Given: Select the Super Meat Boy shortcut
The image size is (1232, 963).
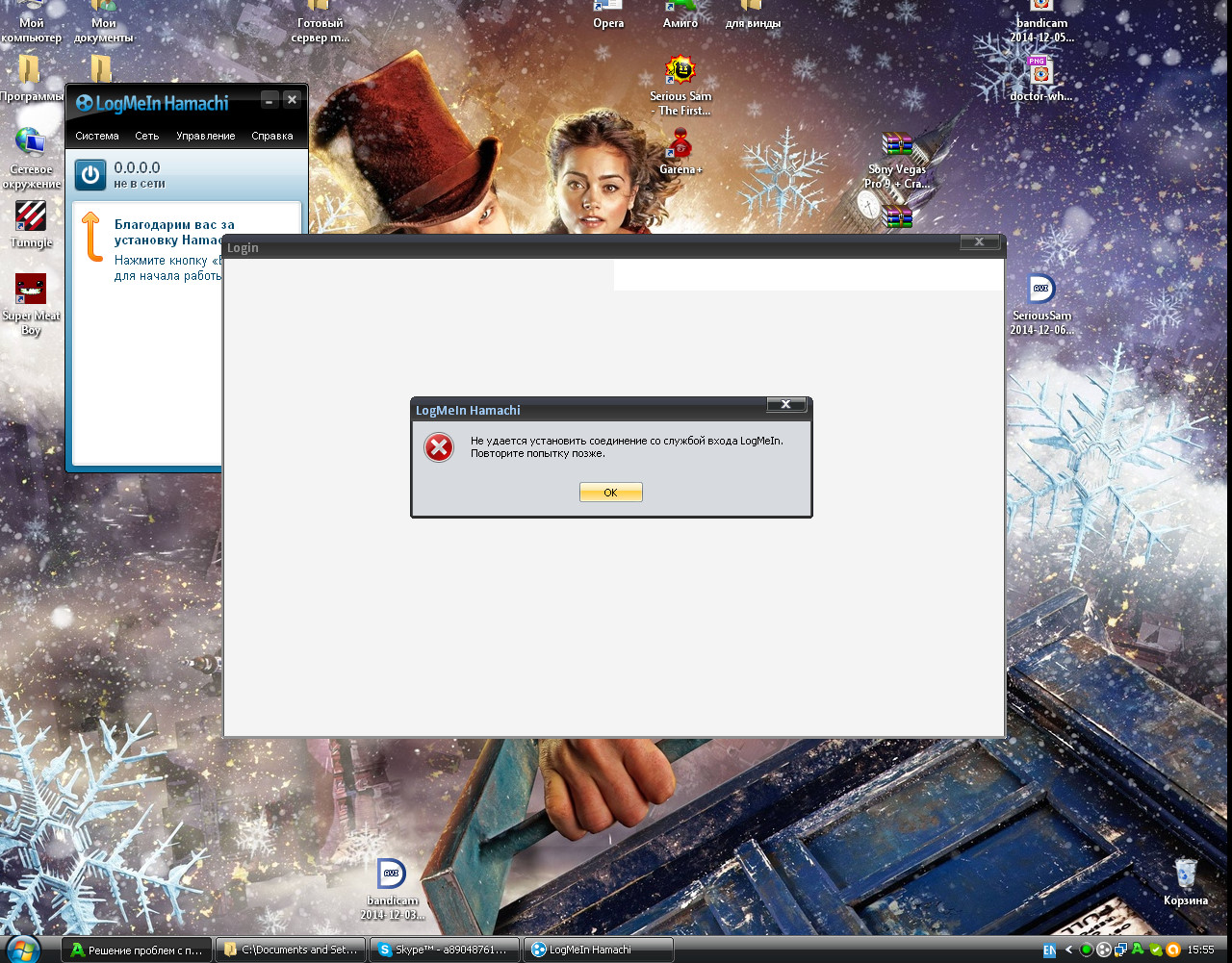Looking at the screenshot, I should [x=31, y=305].
